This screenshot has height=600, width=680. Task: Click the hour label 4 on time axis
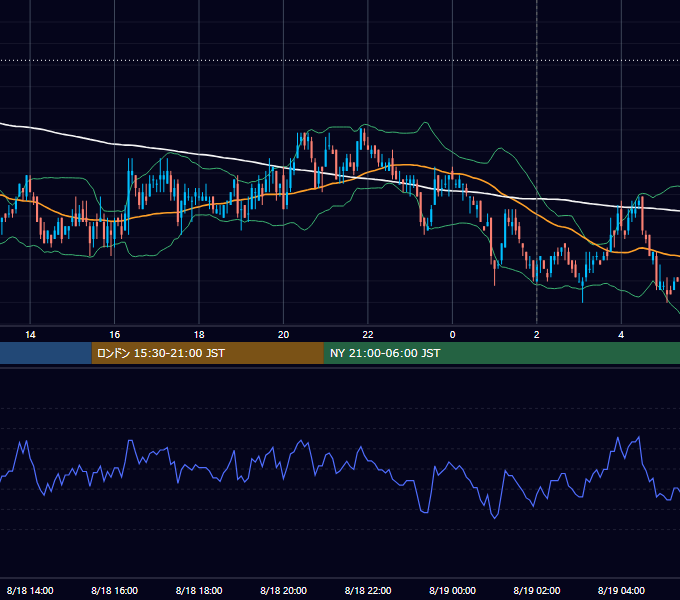coord(621,335)
